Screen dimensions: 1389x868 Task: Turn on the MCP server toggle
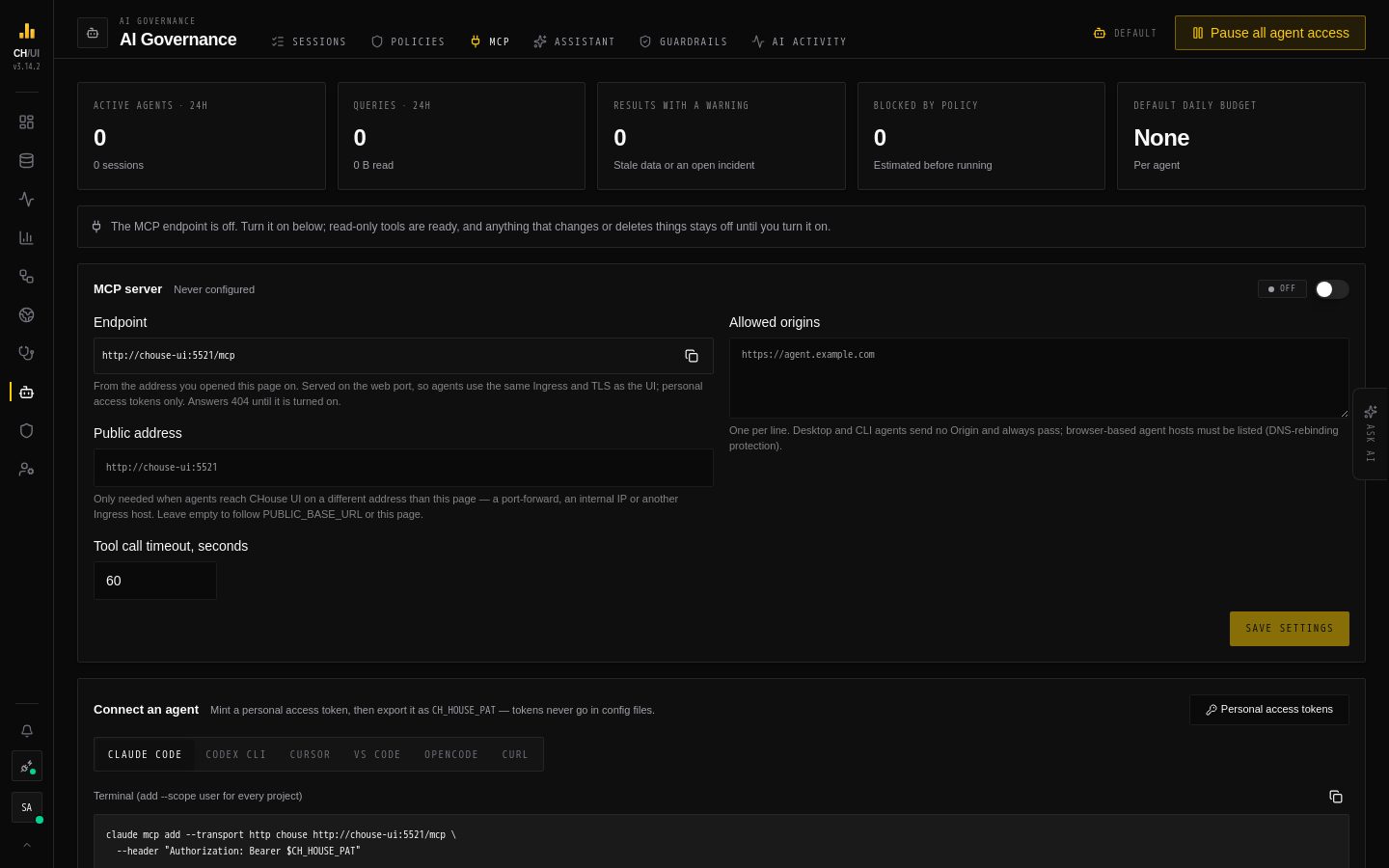(x=1331, y=289)
